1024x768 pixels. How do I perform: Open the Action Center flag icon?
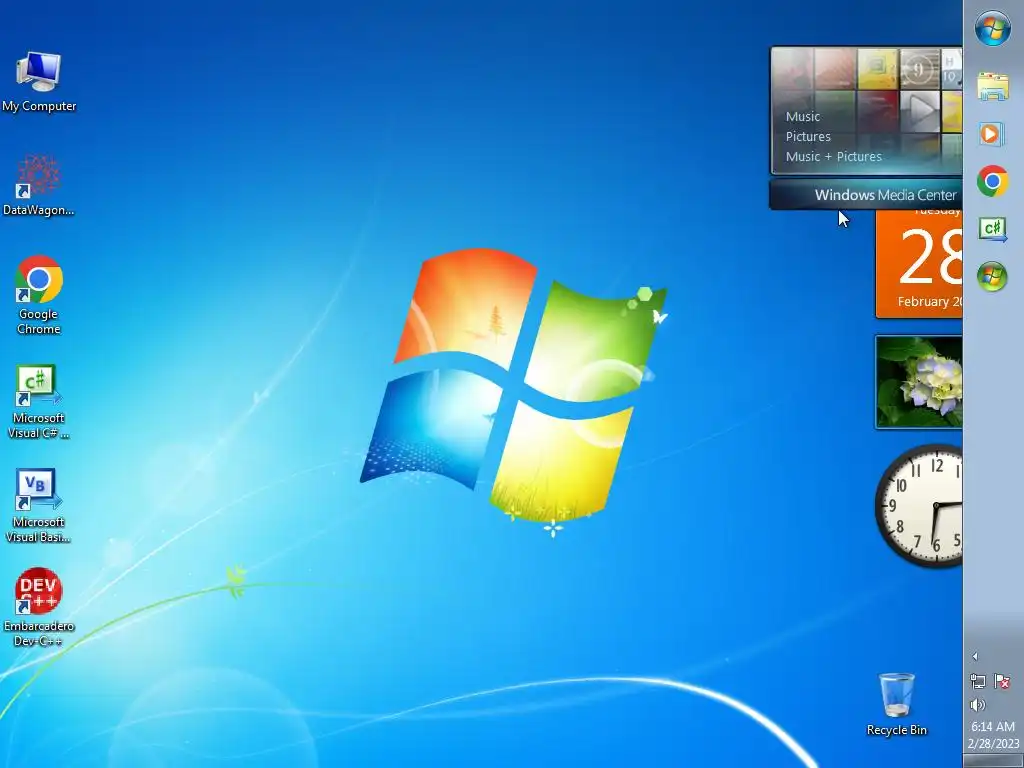[x=1002, y=681]
